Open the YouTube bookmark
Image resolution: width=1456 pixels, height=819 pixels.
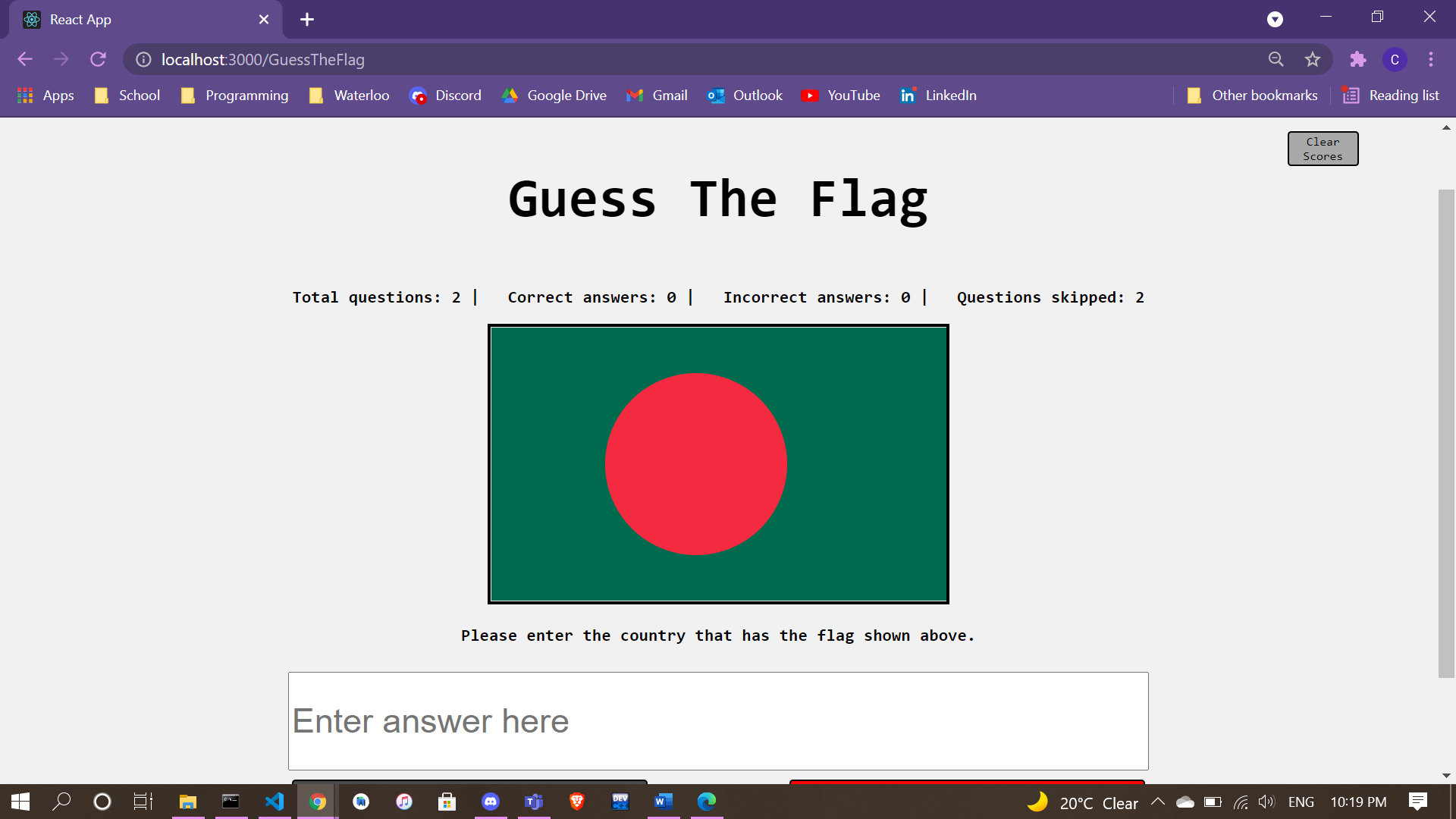pyautogui.click(x=840, y=96)
